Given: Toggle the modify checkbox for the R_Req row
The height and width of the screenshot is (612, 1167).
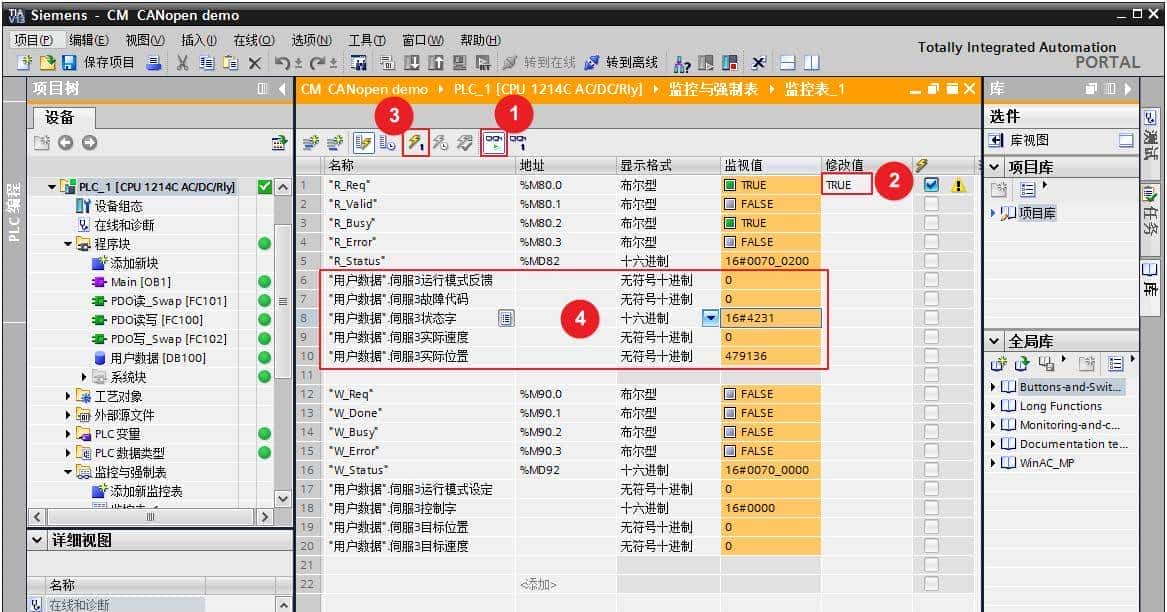Looking at the screenshot, I should (934, 184).
